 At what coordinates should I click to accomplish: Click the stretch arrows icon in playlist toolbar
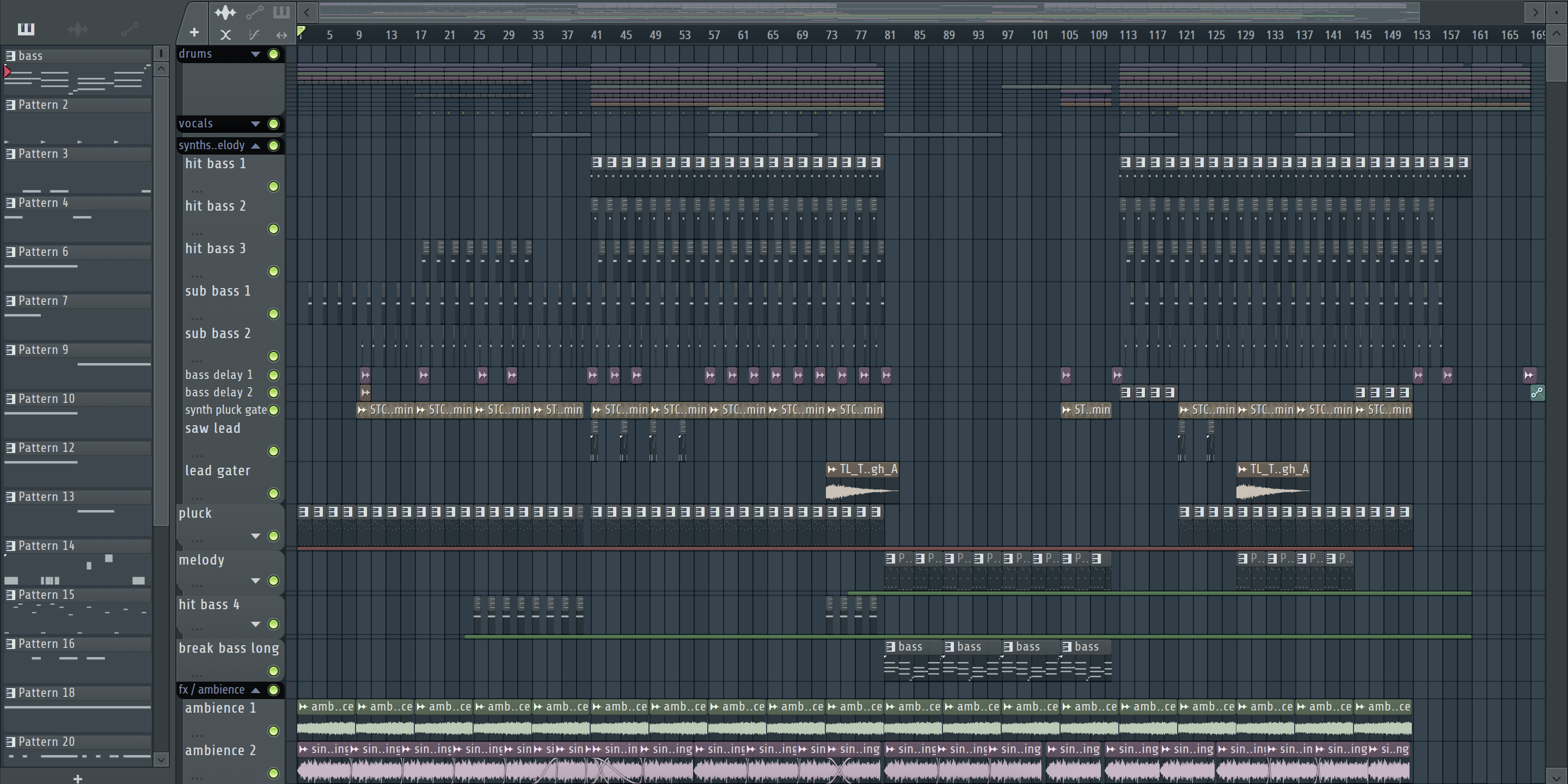(x=281, y=35)
